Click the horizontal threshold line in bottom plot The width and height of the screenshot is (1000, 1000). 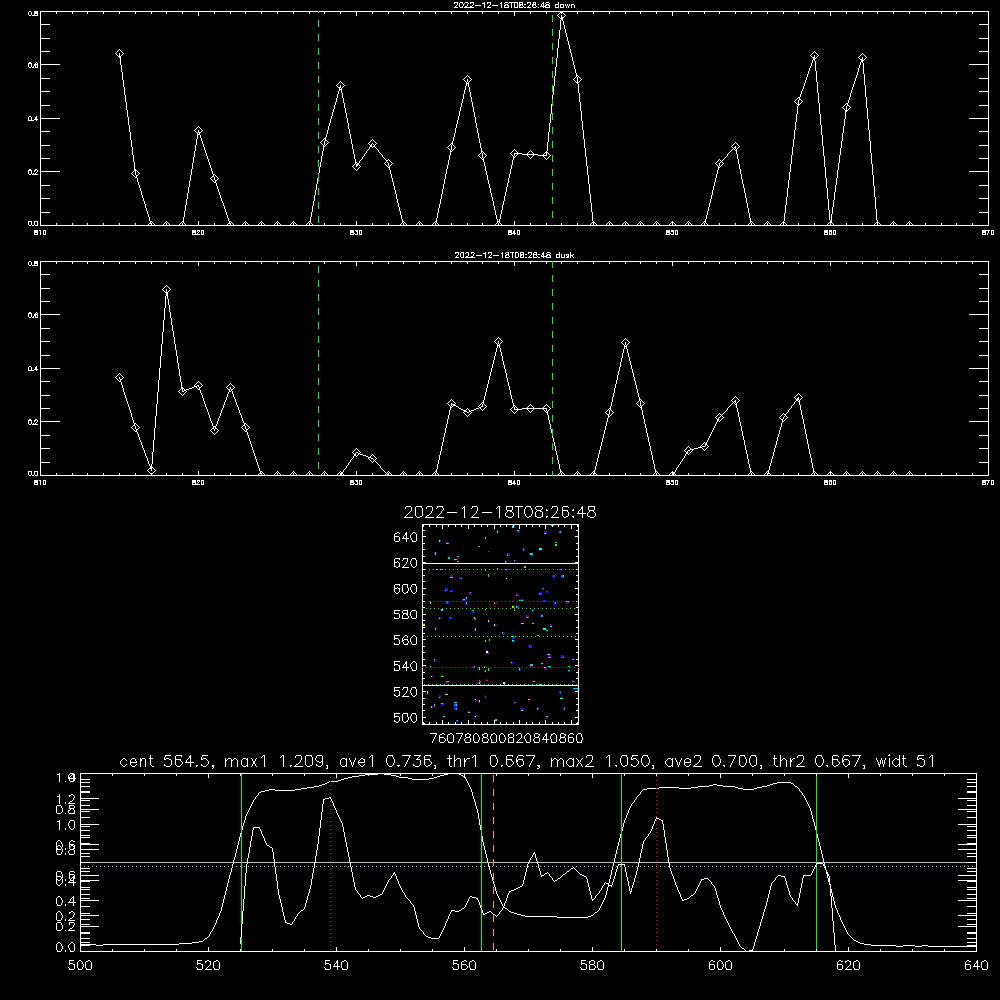[528, 863]
